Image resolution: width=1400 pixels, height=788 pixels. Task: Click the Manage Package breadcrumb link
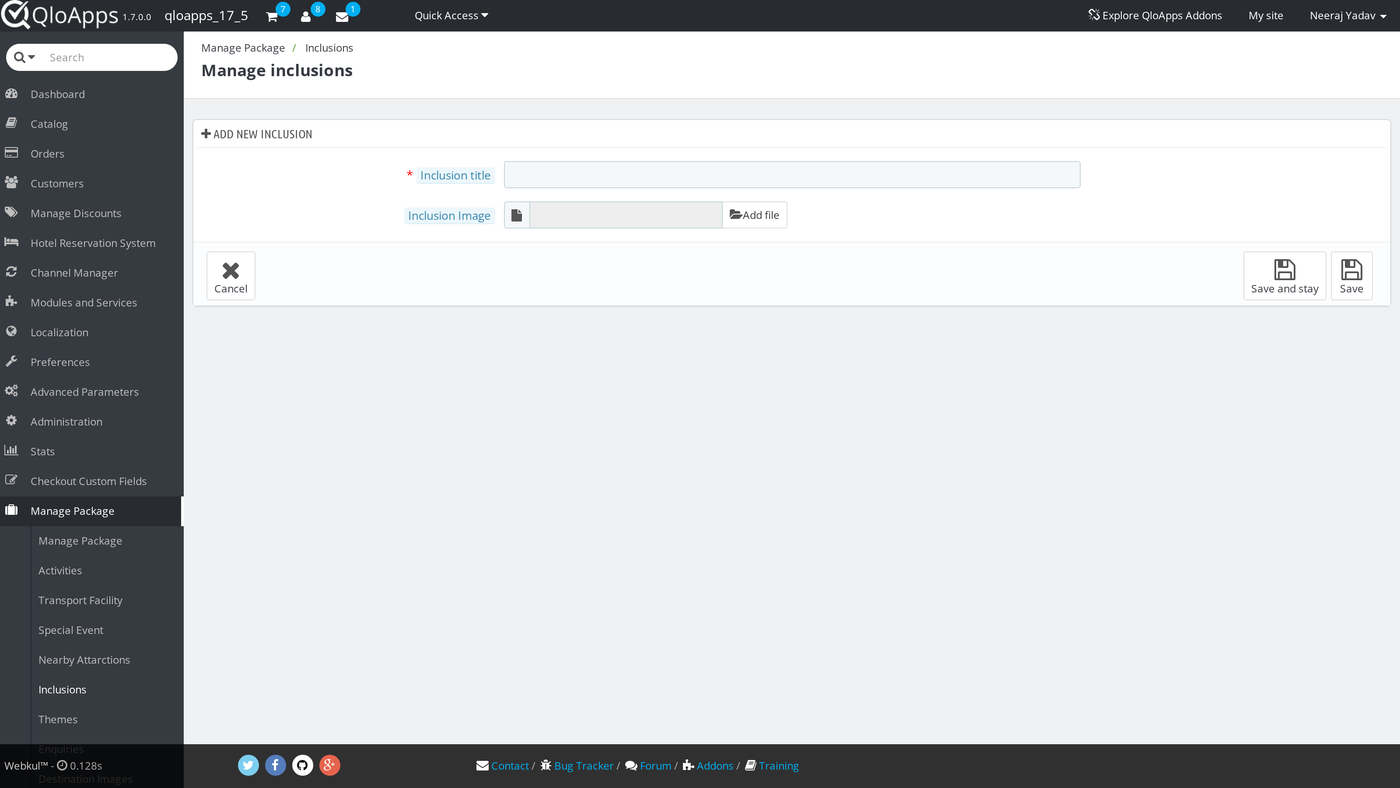coord(243,48)
